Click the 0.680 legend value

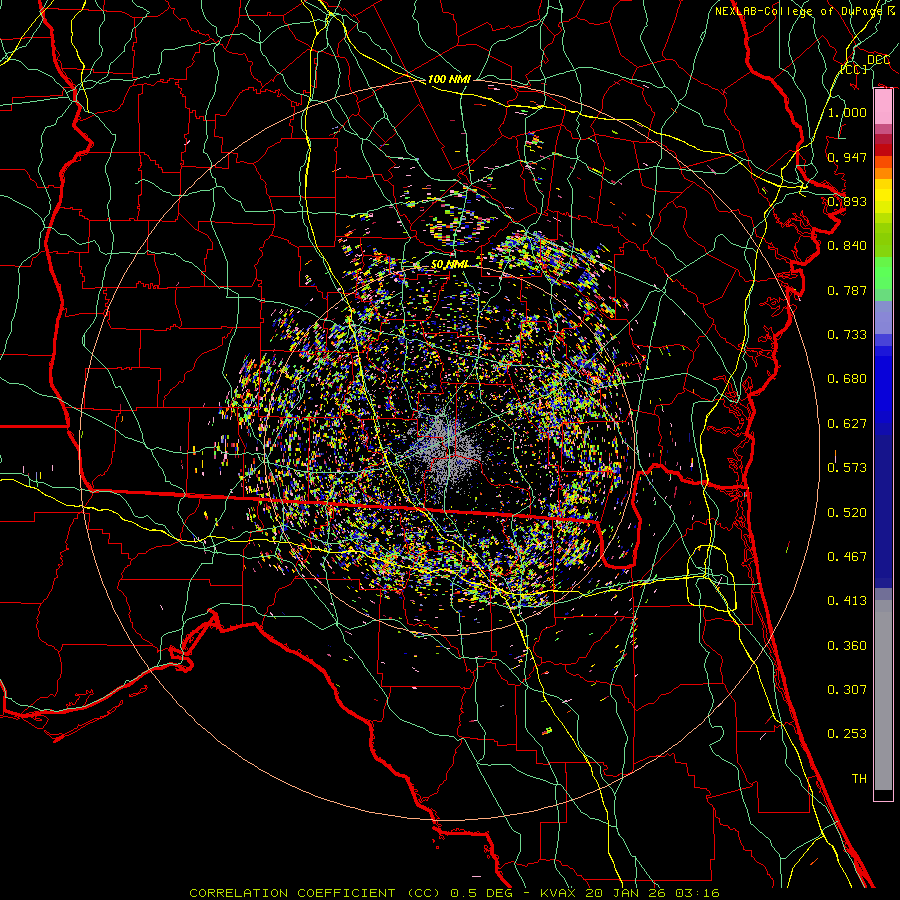click(847, 379)
